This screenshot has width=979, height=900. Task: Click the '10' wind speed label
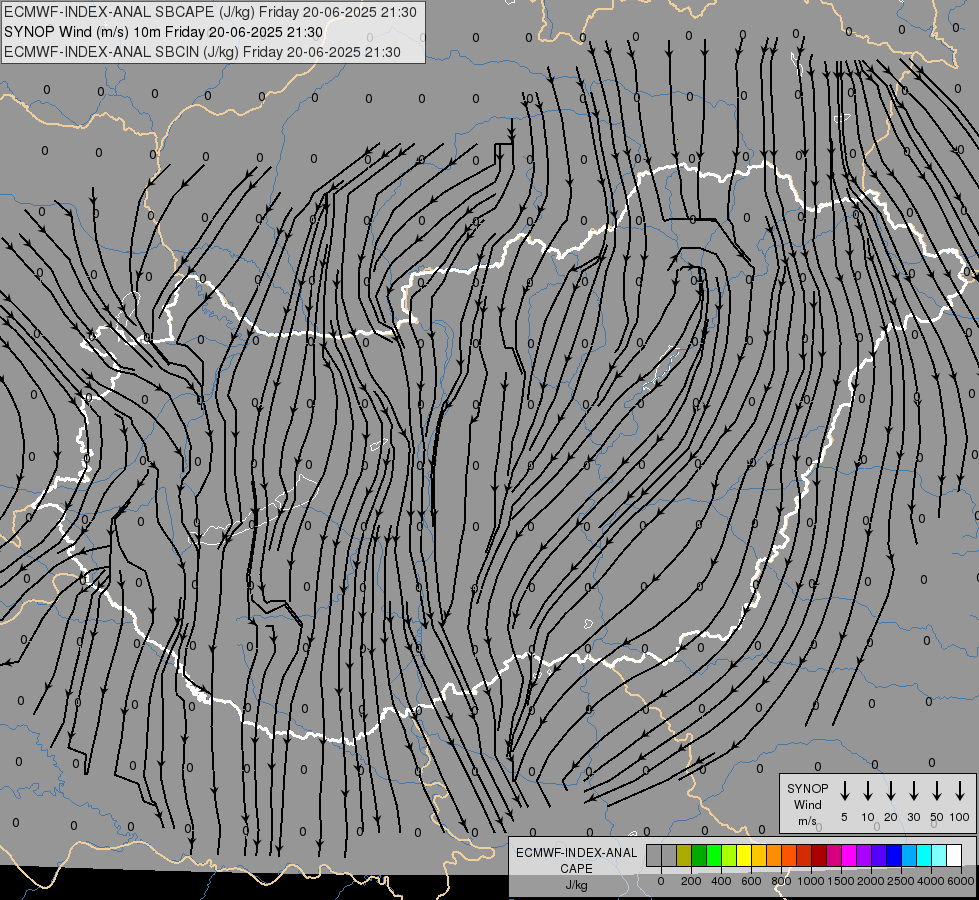coord(868,817)
